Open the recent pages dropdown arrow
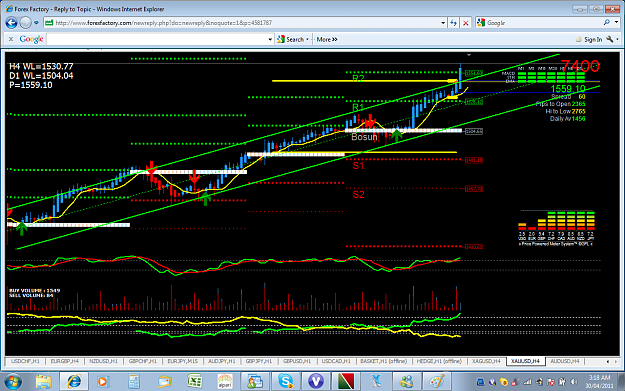 tap(36, 23)
